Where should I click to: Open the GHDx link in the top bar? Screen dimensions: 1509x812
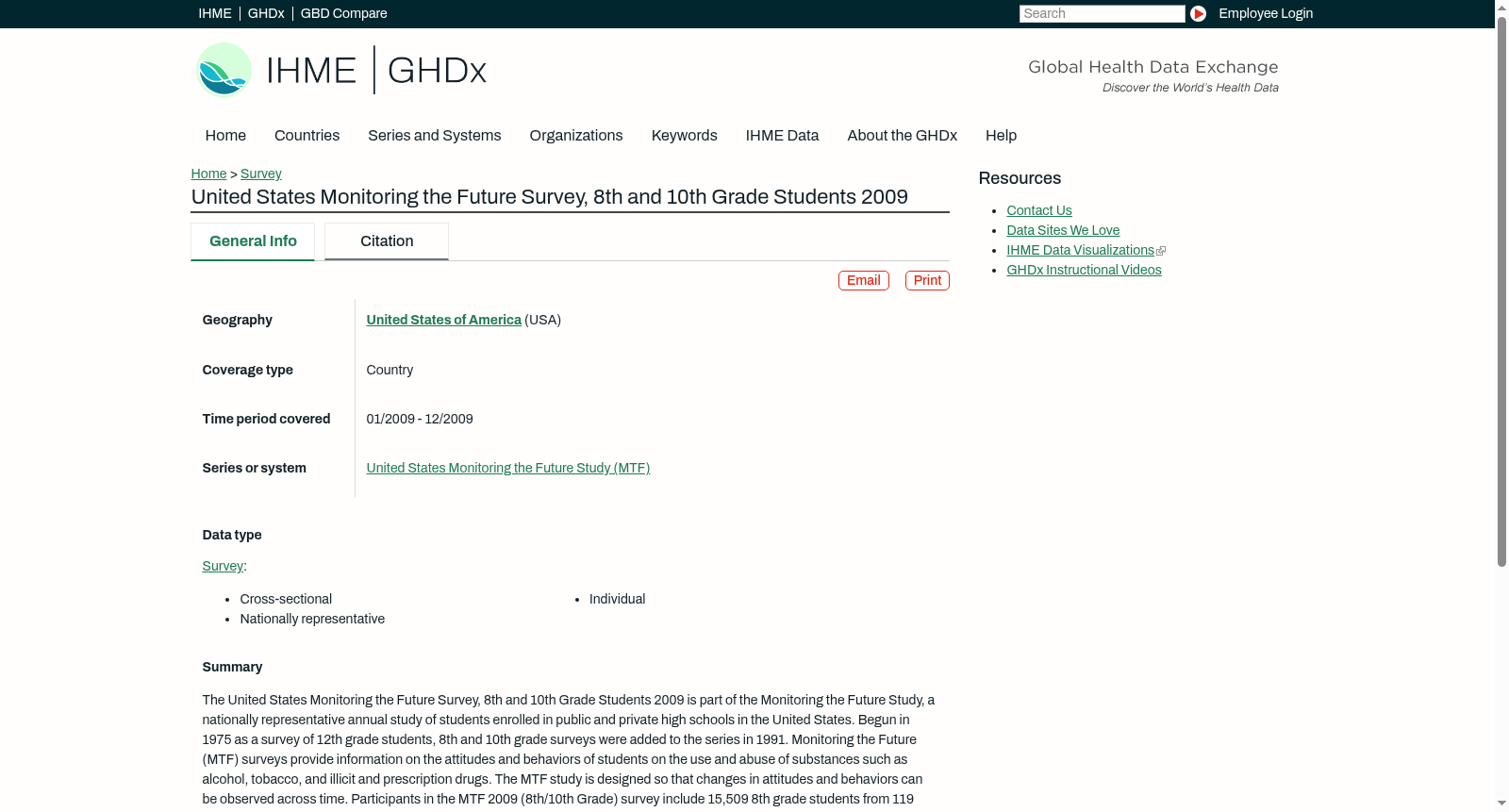pyautogui.click(x=266, y=13)
